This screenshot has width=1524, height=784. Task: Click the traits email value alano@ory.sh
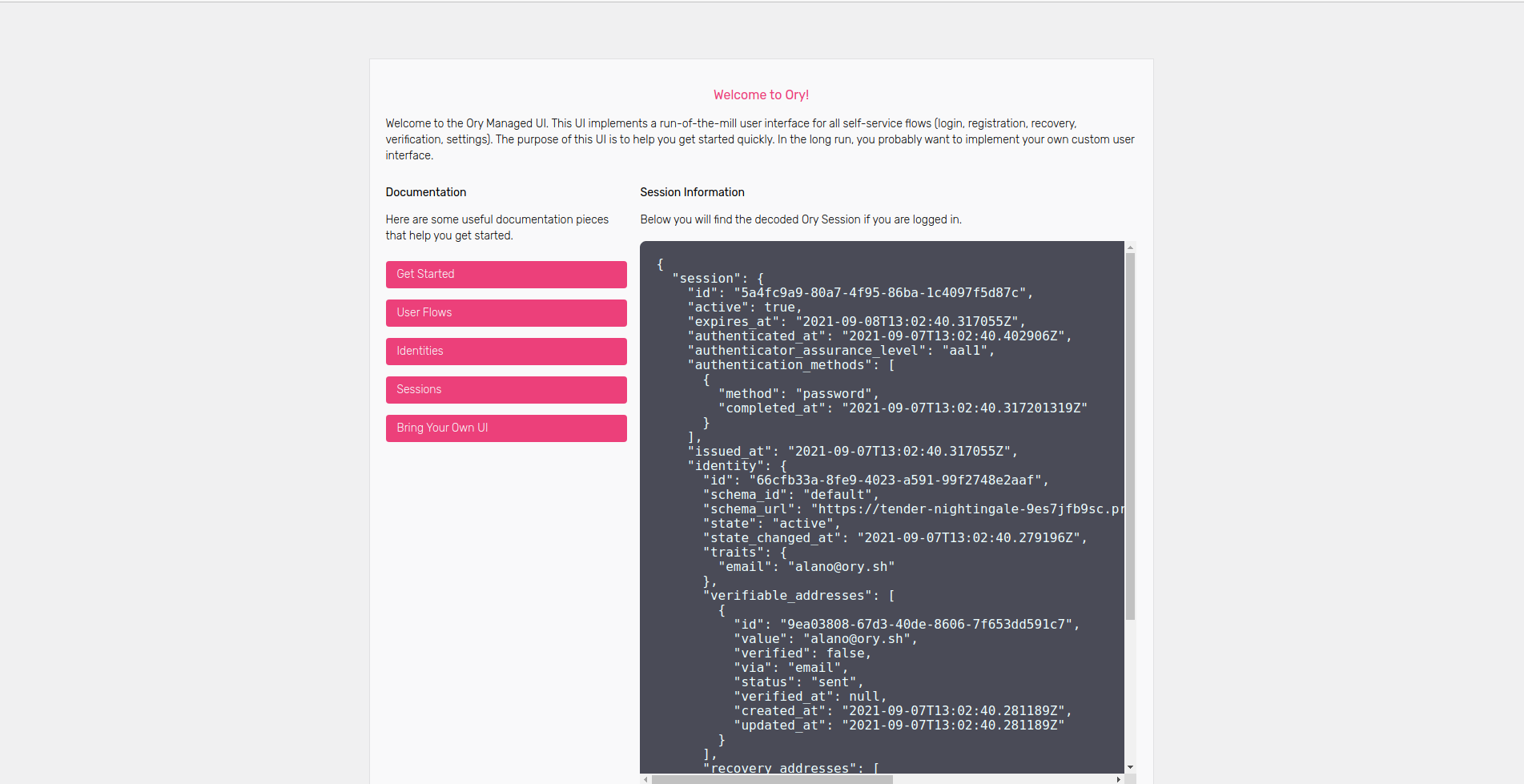(841, 567)
